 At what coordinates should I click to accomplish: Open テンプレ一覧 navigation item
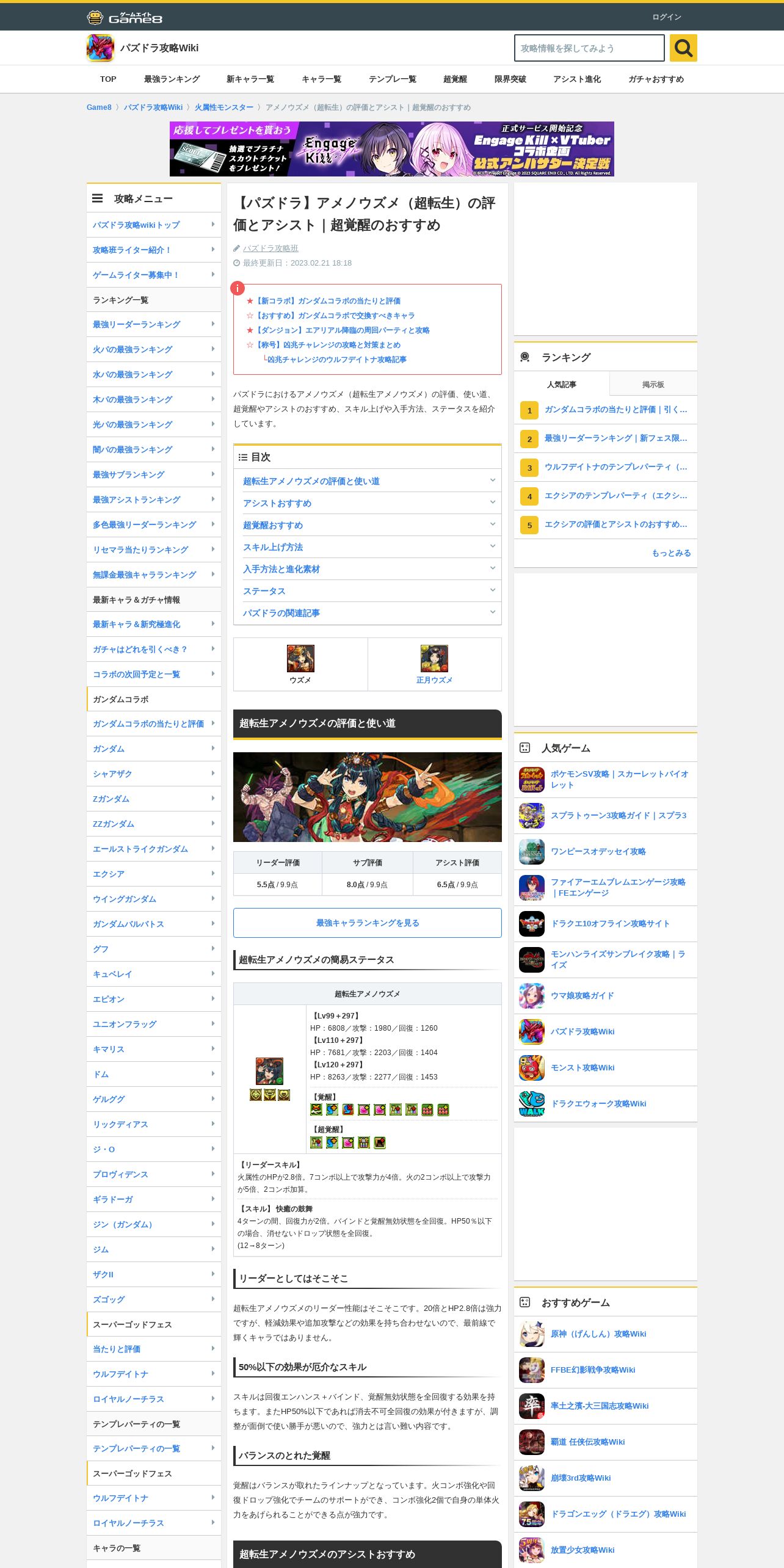click(x=393, y=79)
